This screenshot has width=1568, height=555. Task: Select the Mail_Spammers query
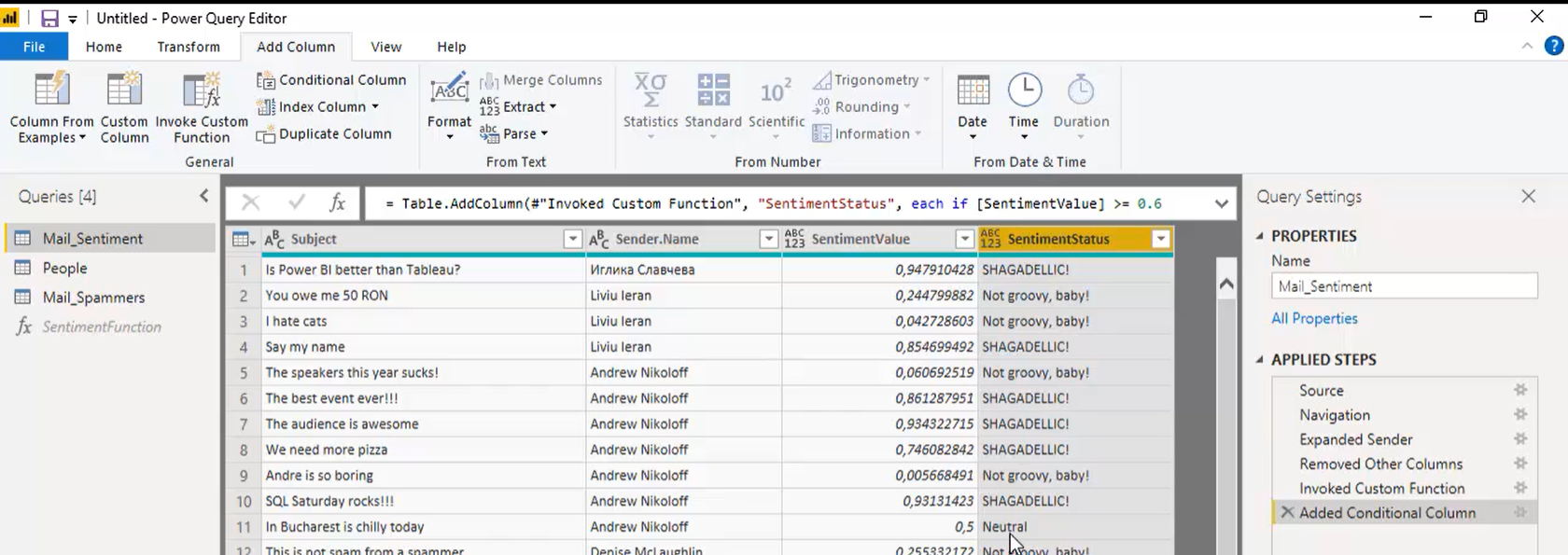pyautogui.click(x=111, y=298)
